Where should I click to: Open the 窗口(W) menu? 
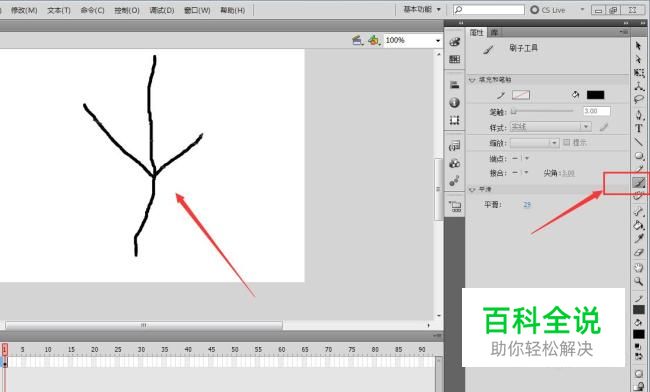pos(197,10)
